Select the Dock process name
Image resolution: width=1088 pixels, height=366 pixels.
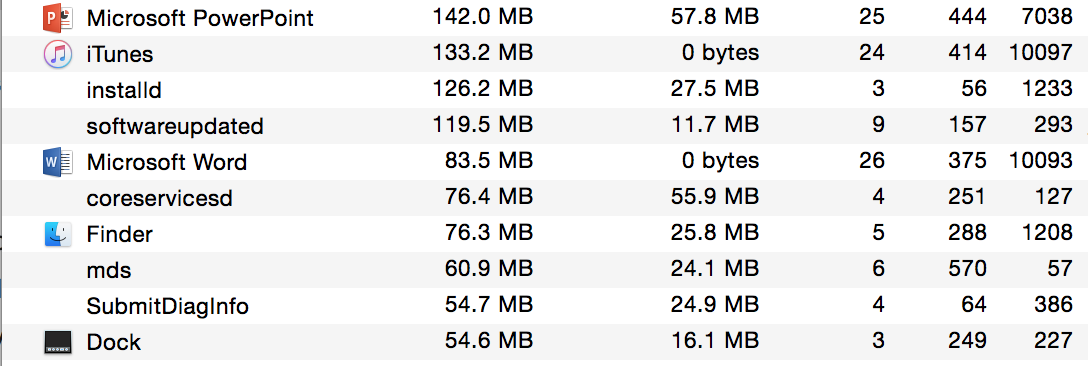coord(114,342)
